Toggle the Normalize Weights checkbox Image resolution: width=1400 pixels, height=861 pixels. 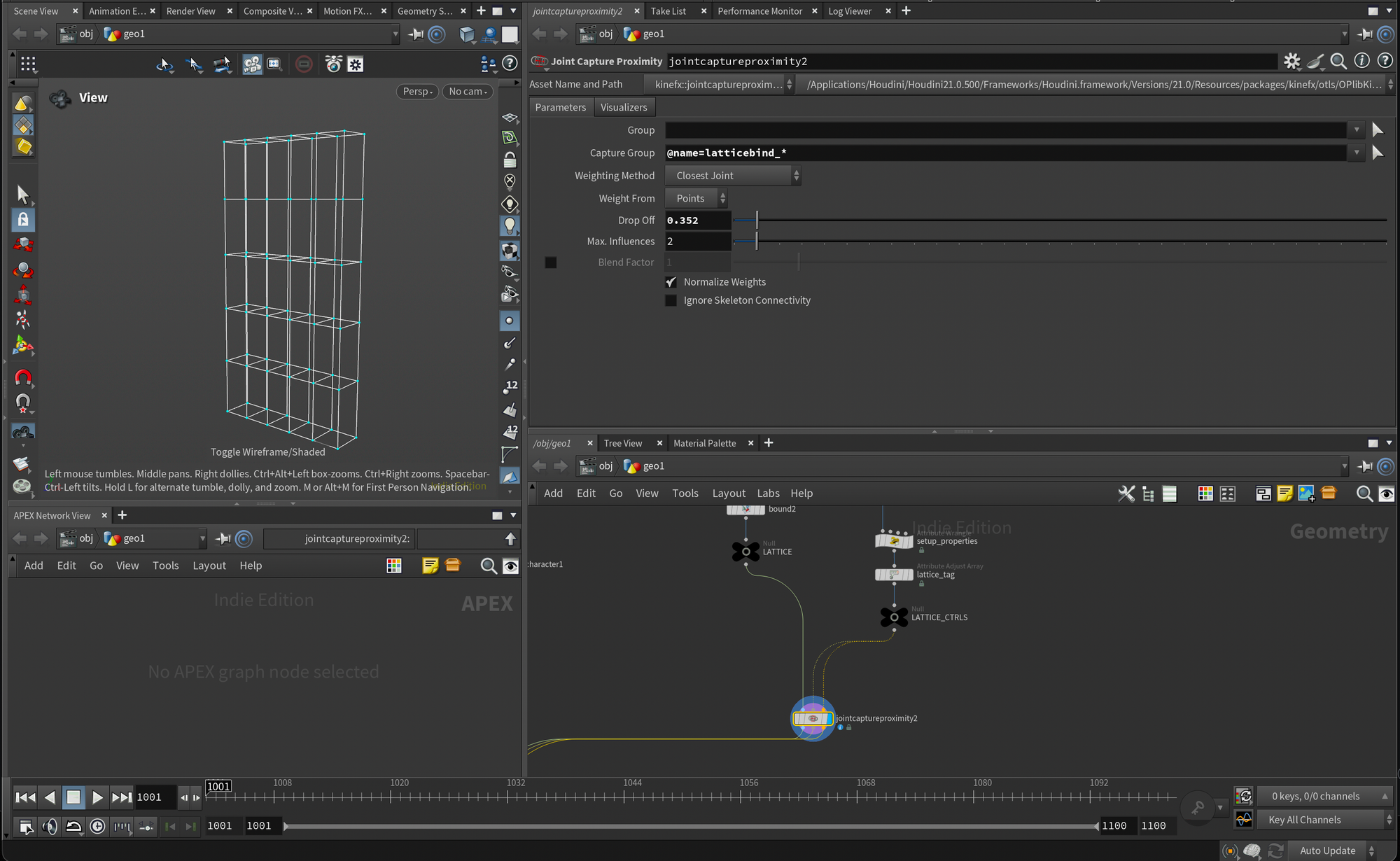(671, 282)
